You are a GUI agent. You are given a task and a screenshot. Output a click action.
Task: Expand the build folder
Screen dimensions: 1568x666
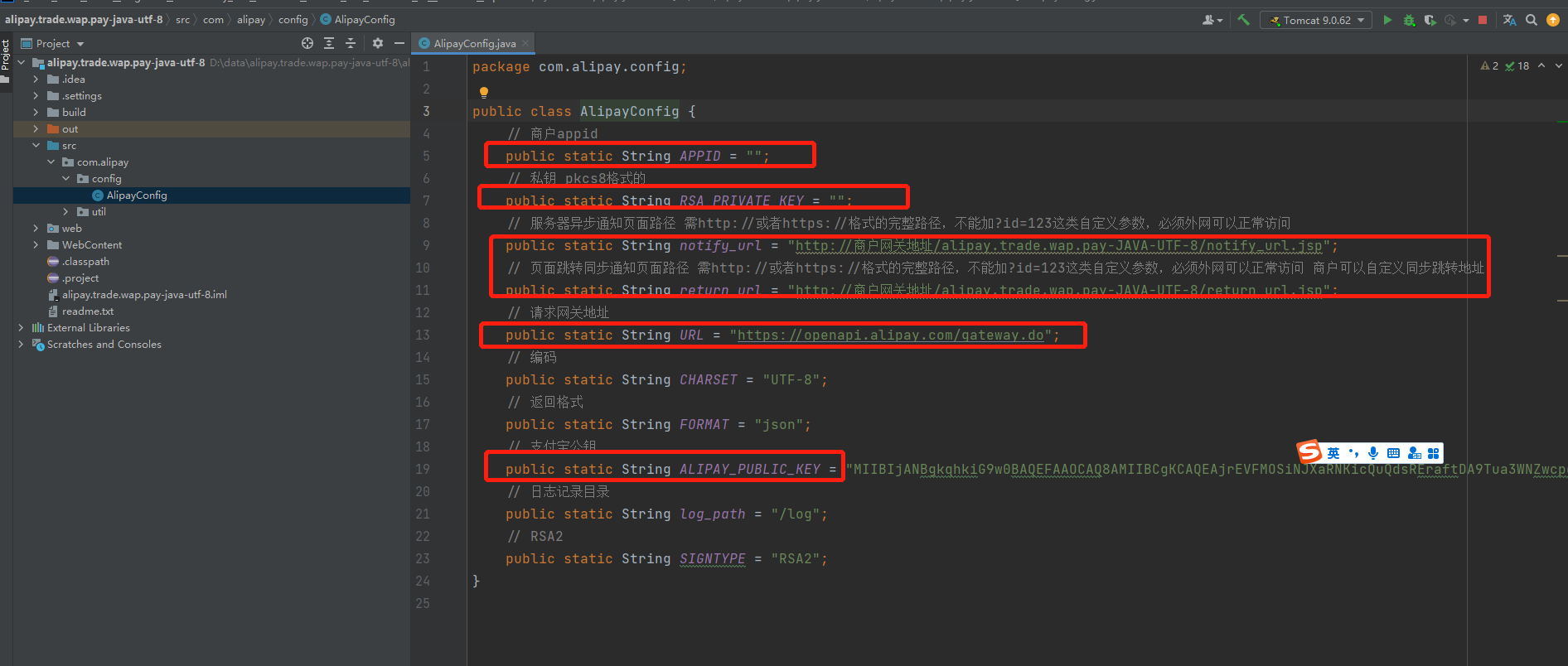tap(36, 113)
